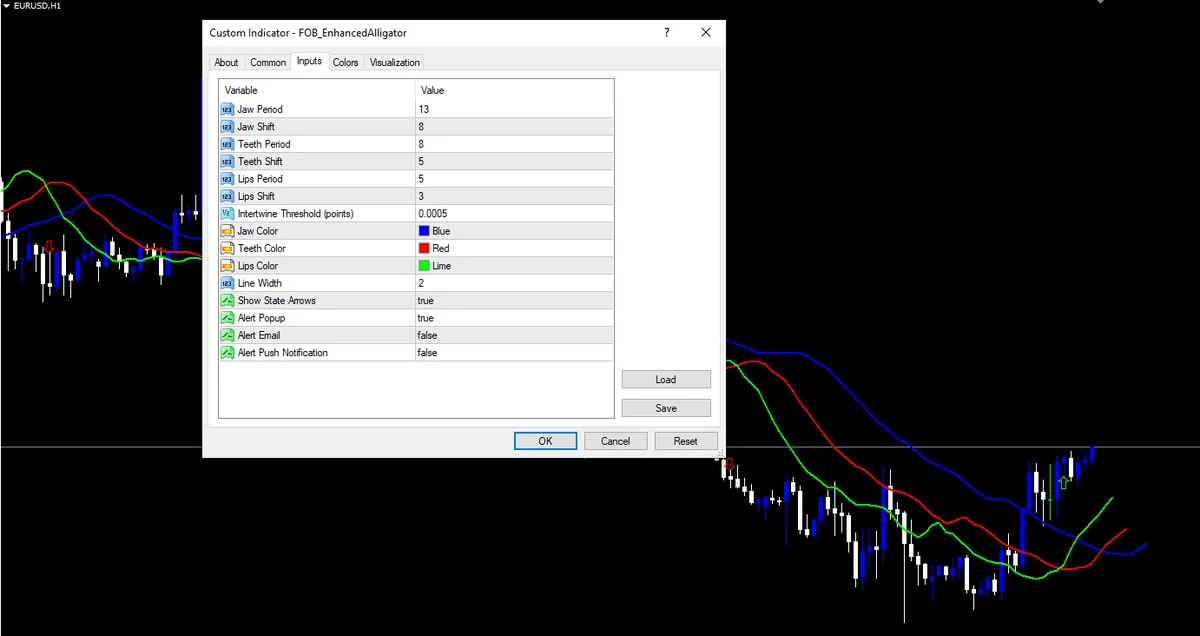
Task: Click the green up arrow on the chart
Action: [x=1063, y=483]
